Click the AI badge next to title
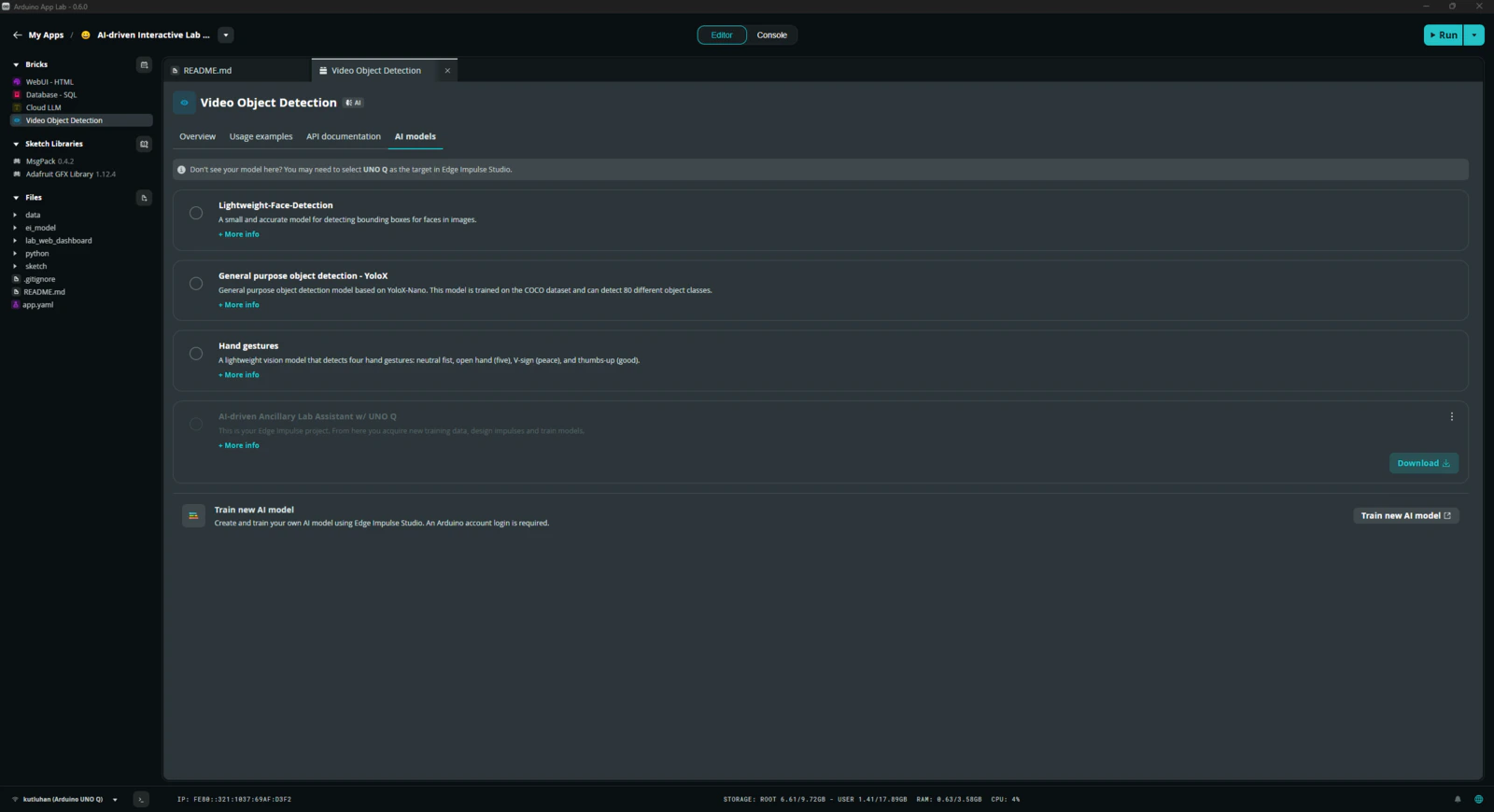 (x=354, y=103)
